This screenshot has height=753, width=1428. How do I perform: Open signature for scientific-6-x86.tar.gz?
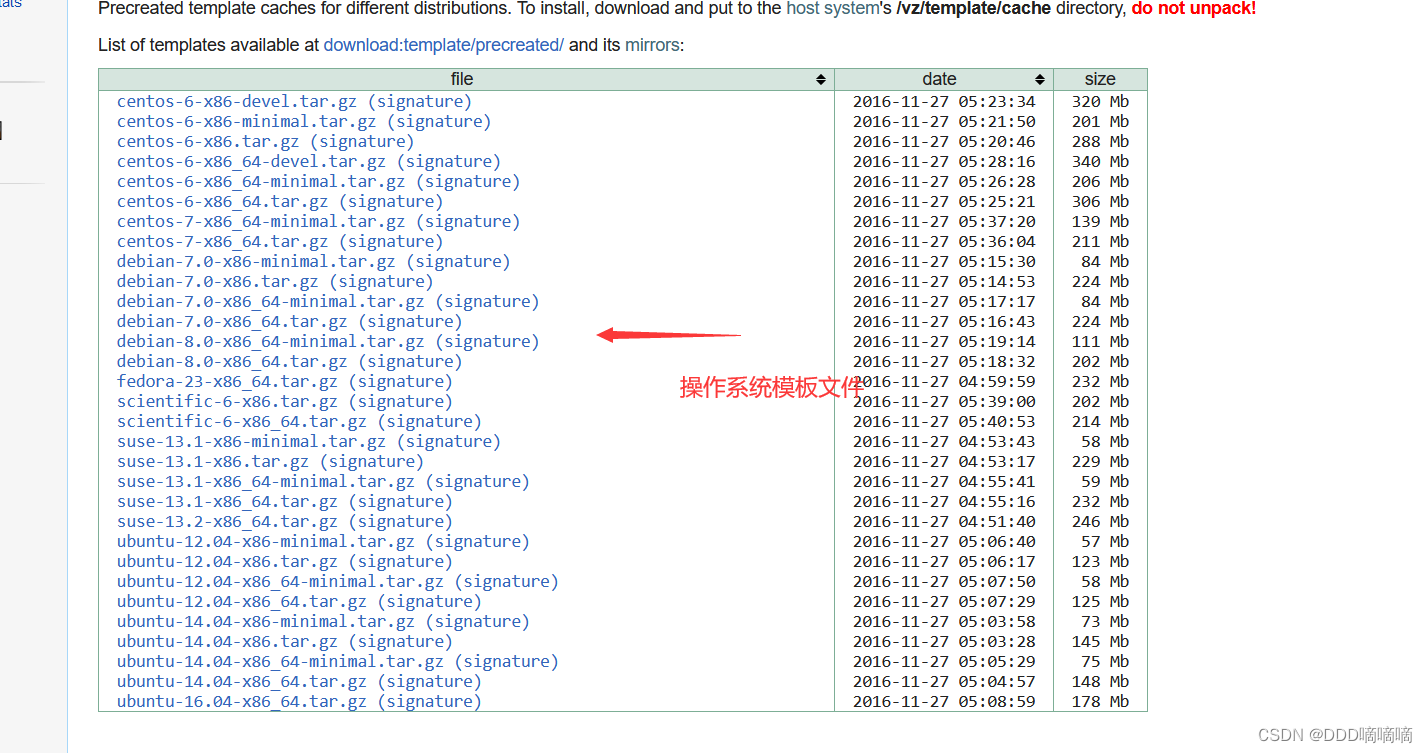(400, 401)
